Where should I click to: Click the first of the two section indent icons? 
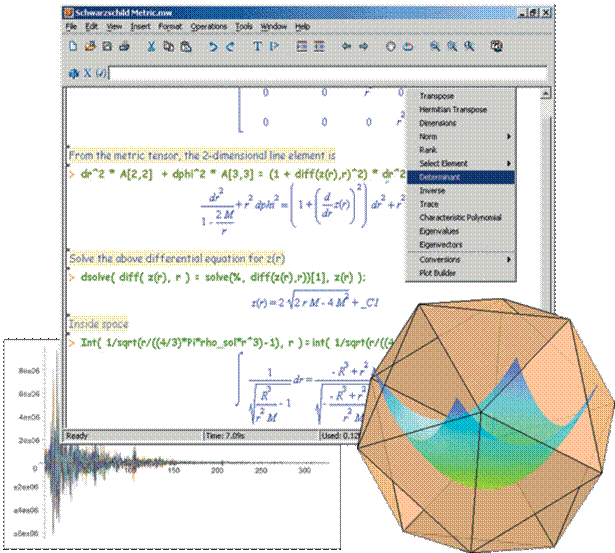pyautogui.click(x=302, y=46)
